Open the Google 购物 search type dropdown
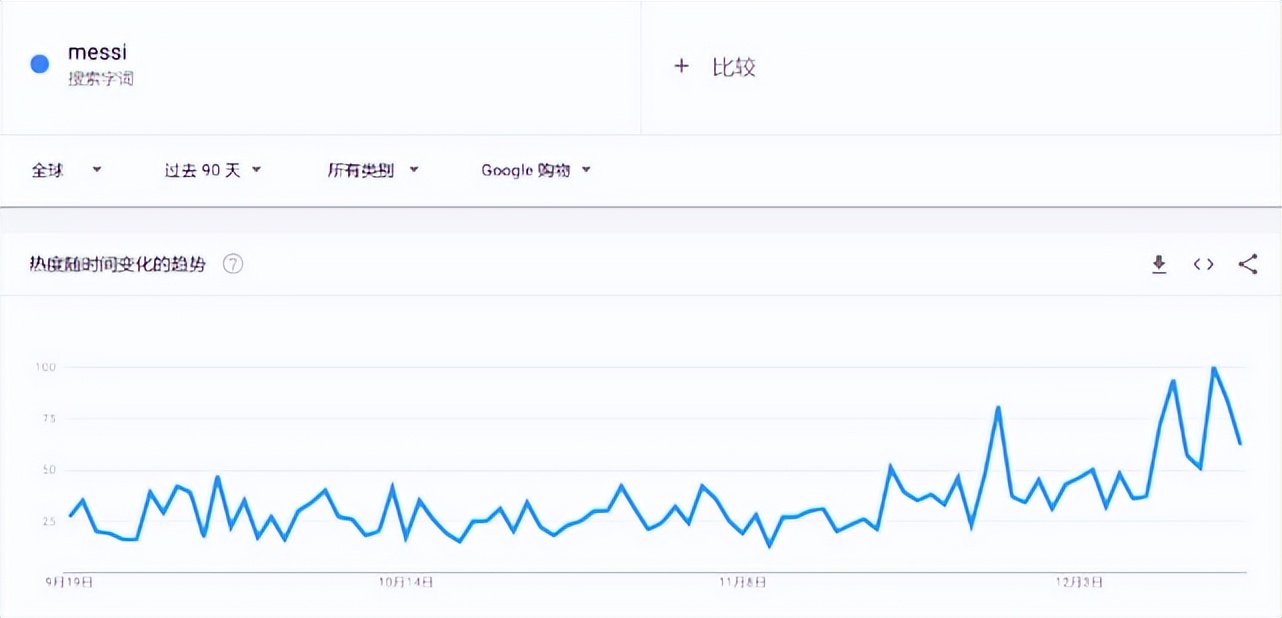This screenshot has height=618, width=1282. [536, 170]
